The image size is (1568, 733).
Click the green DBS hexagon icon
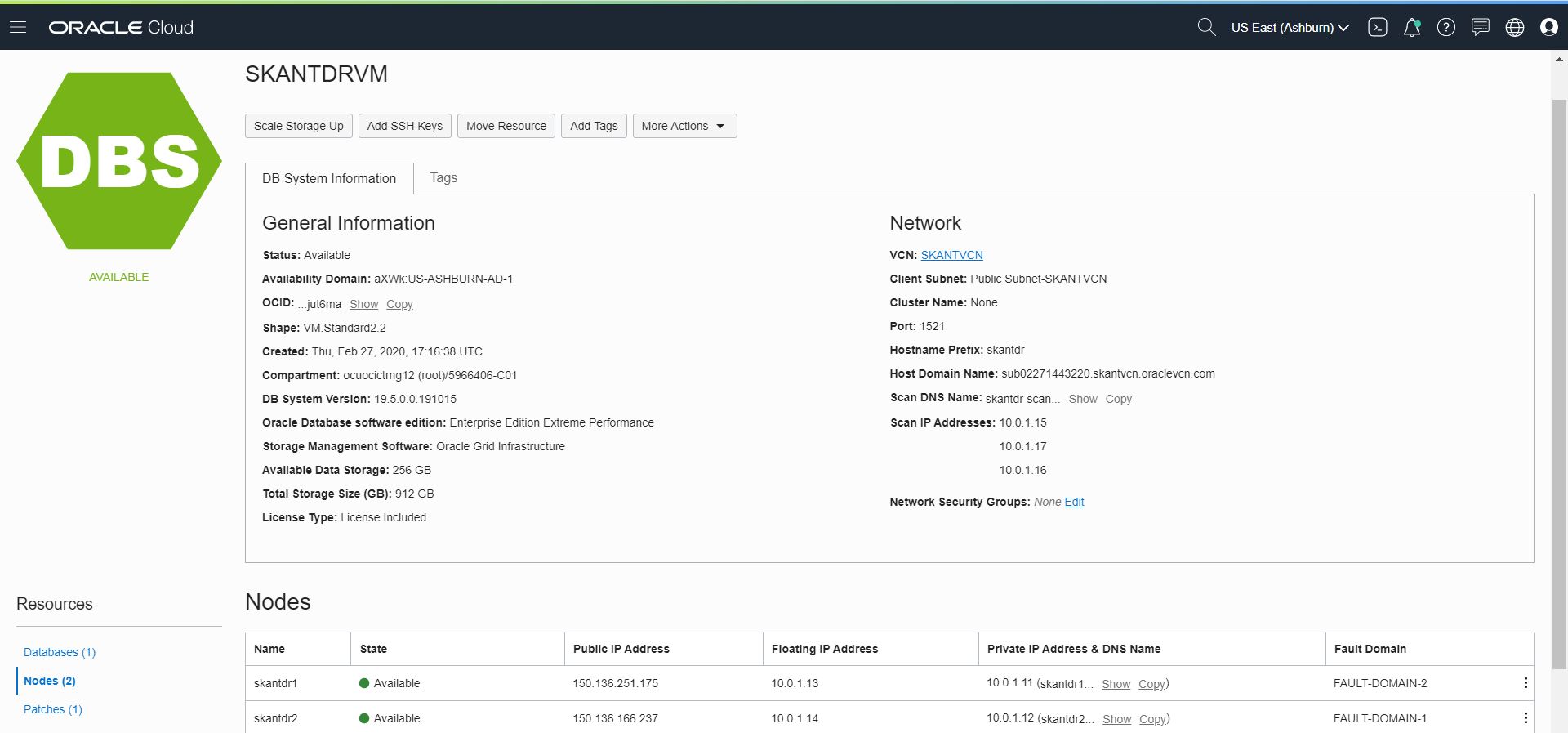119,161
